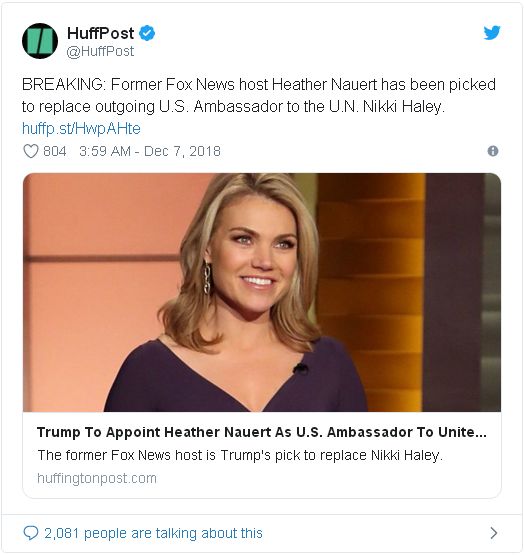
Task: Open the HuffPost display name link
Action: tap(101, 33)
